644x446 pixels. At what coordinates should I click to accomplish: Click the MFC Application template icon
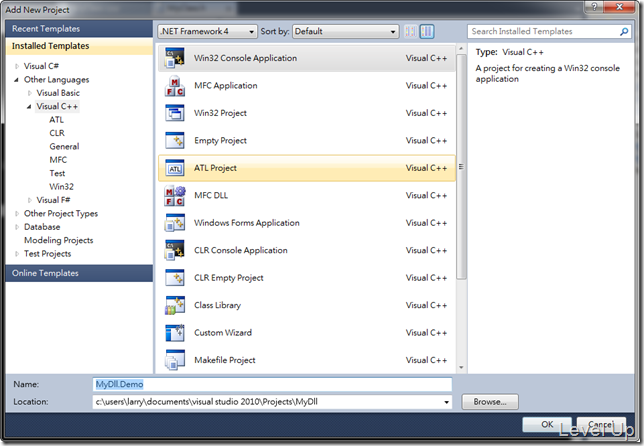(x=175, y=85)
